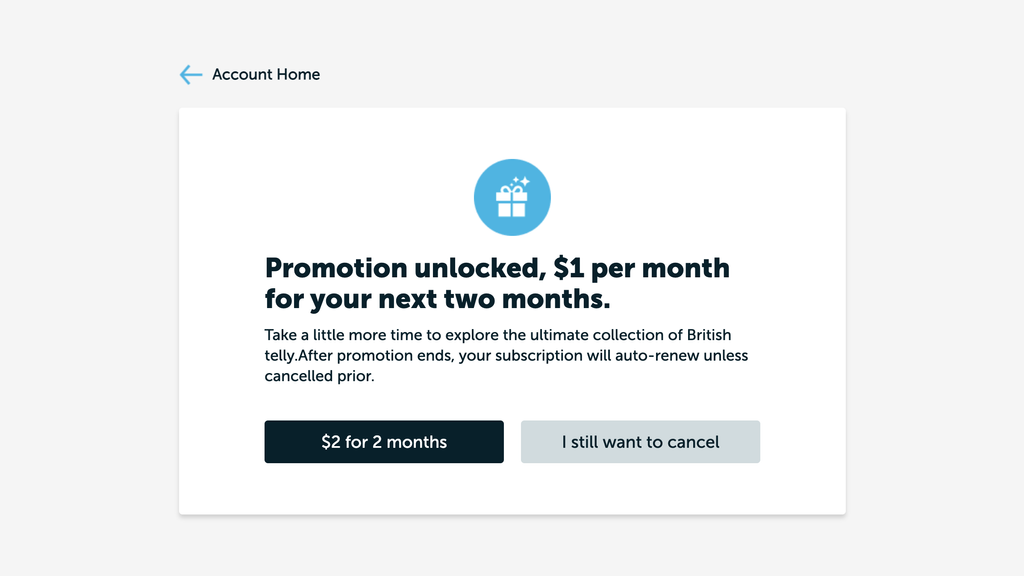
Task: Accept the $2 for 2 months offer
Action: click(384, 441)
